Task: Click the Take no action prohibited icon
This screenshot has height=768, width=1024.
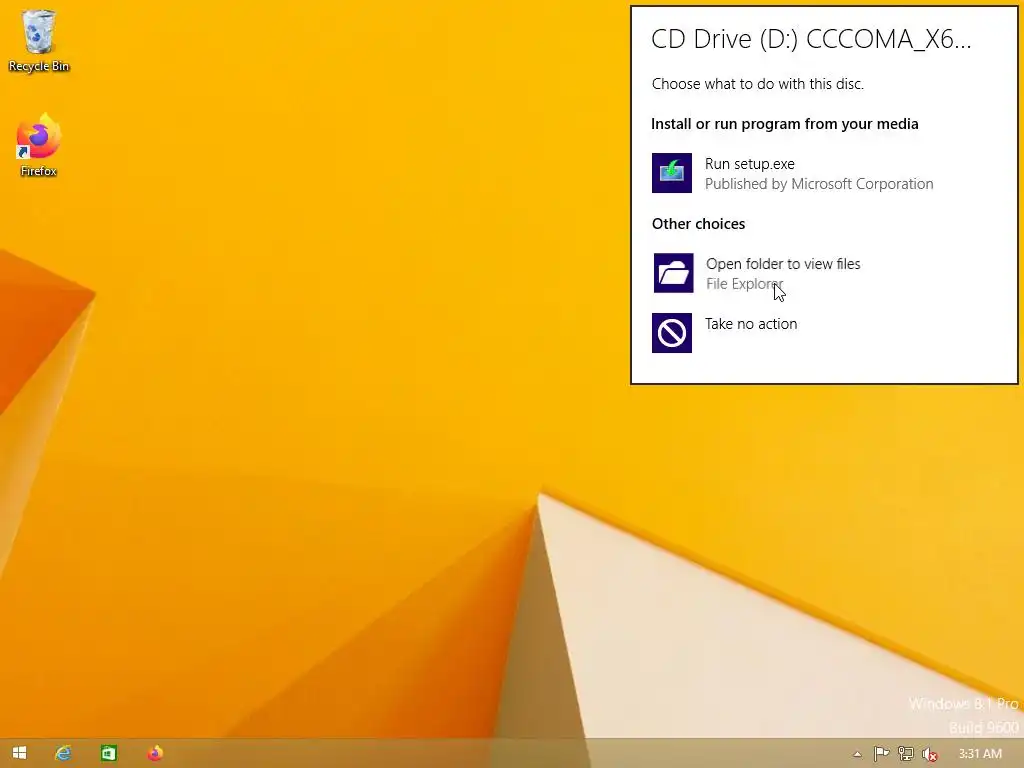Action: click(671, 333)
